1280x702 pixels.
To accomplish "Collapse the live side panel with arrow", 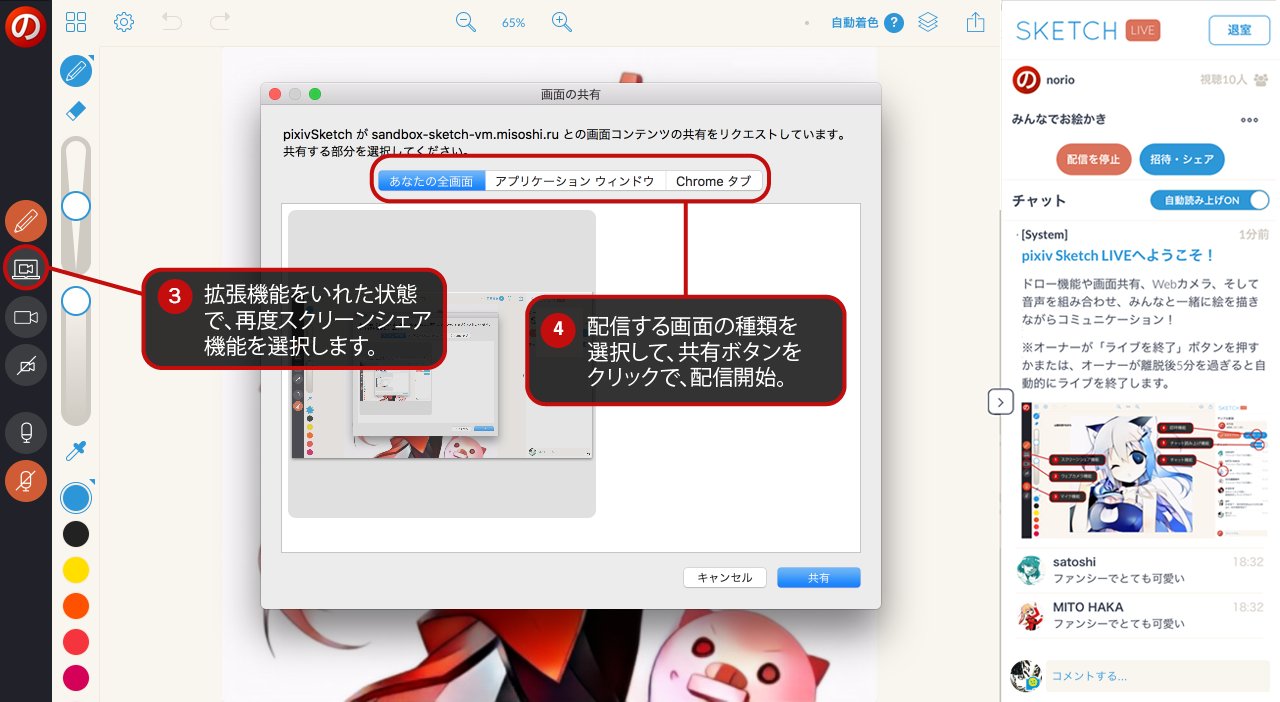I will pyautogui.click(x=1000, y=401).
